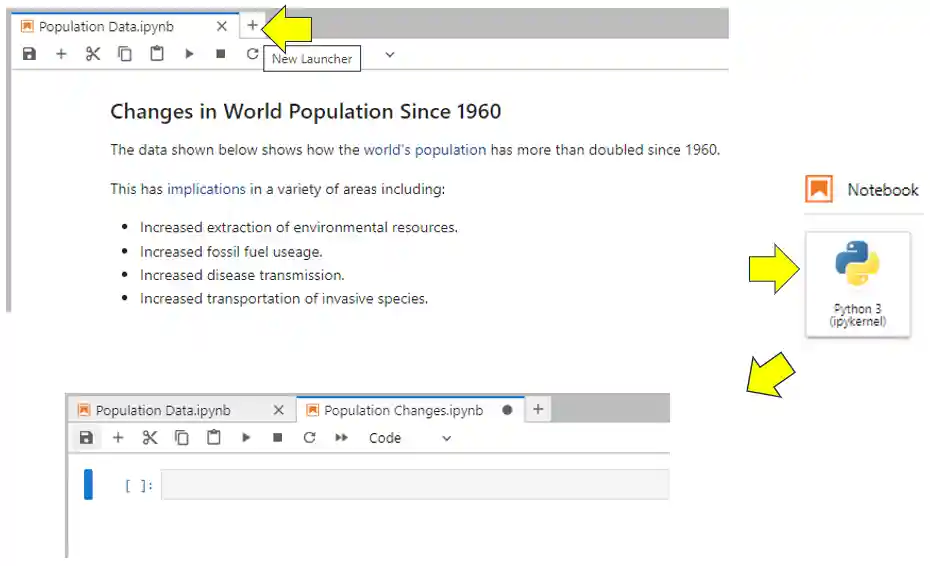
Task: Click the "Notebook" section heading text
Action: pos(883,190)
